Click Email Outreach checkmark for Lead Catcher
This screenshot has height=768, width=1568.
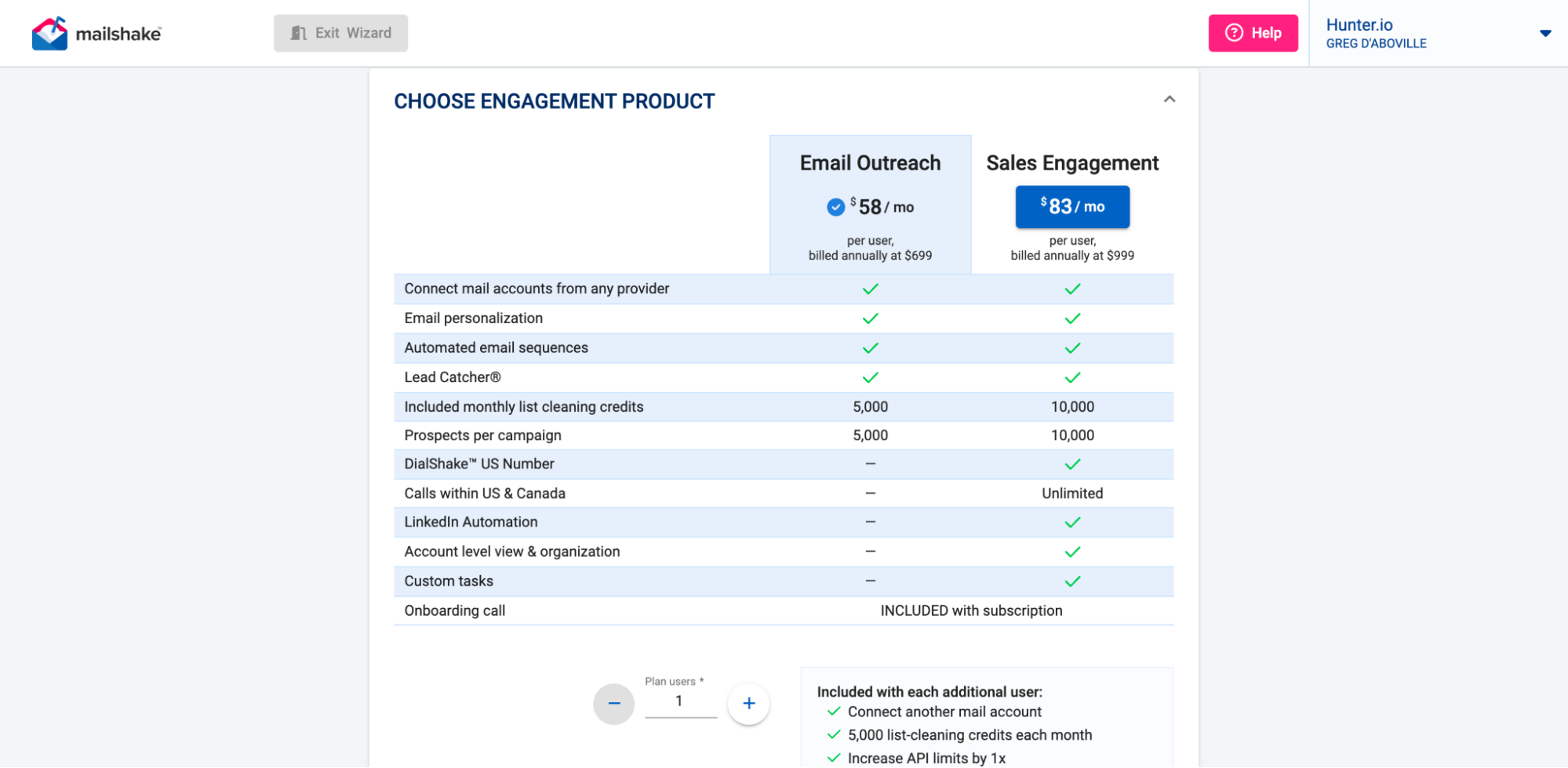point(870,377)
